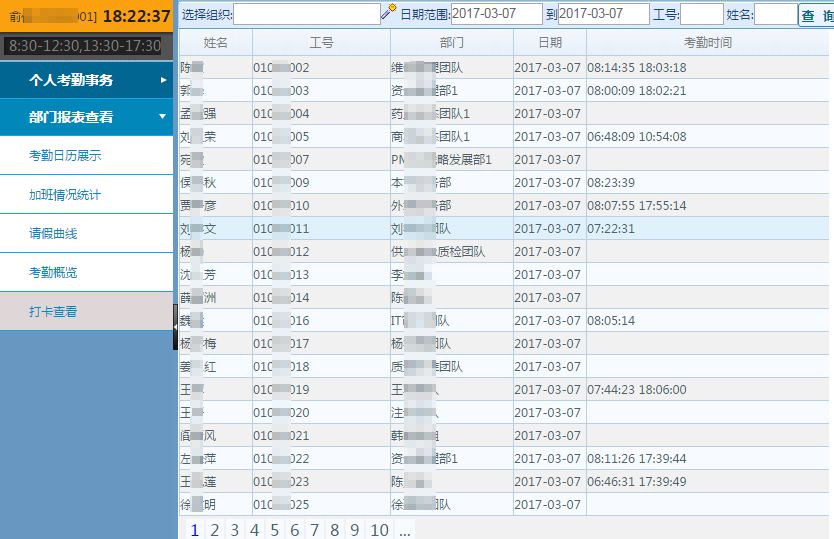Viewport: 834px width, 539px height.
Task: Select attendance time 08:00:09 18:02:21
Action: pos(637,90)
